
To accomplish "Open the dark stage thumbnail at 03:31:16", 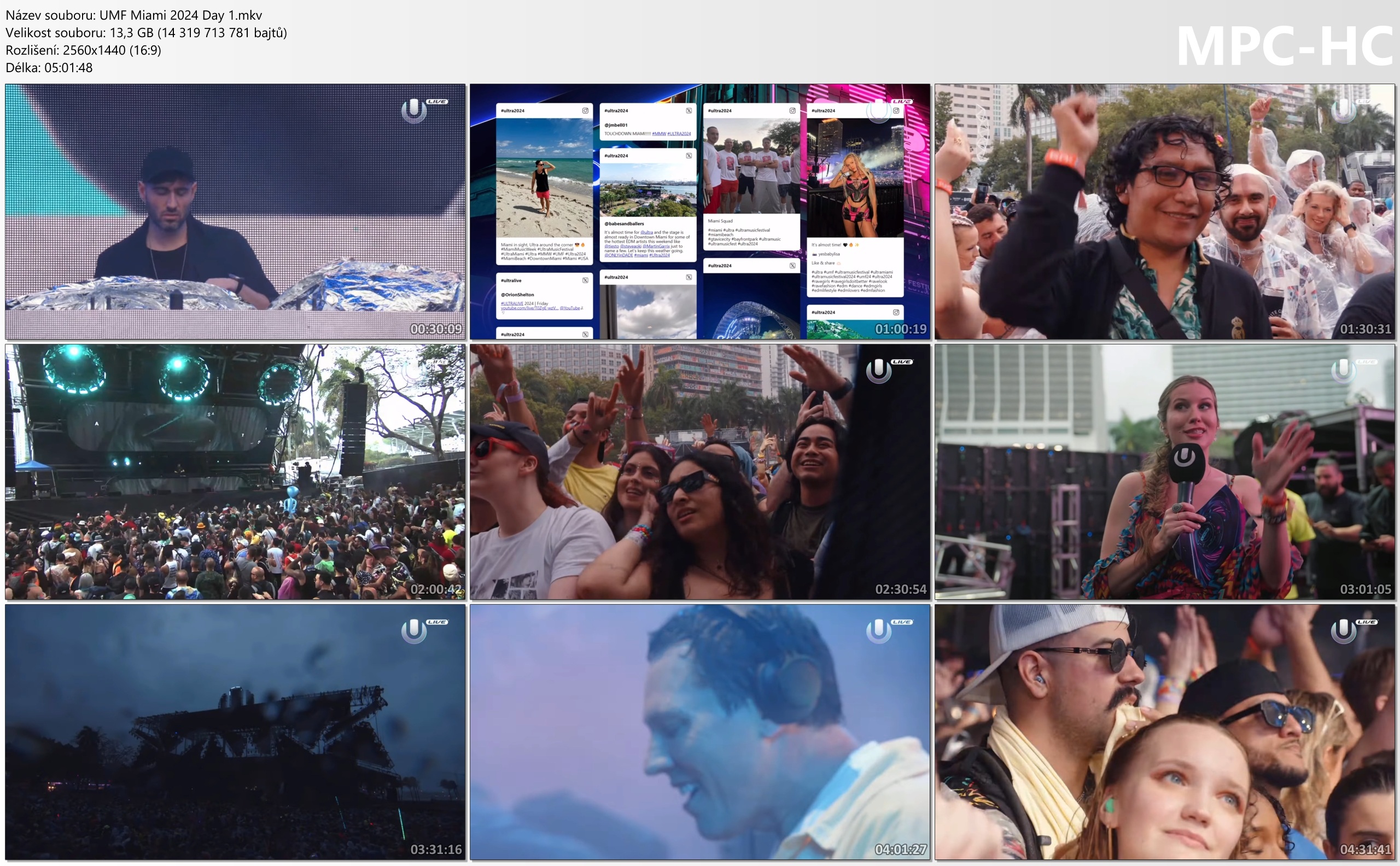I will [235, 732].
